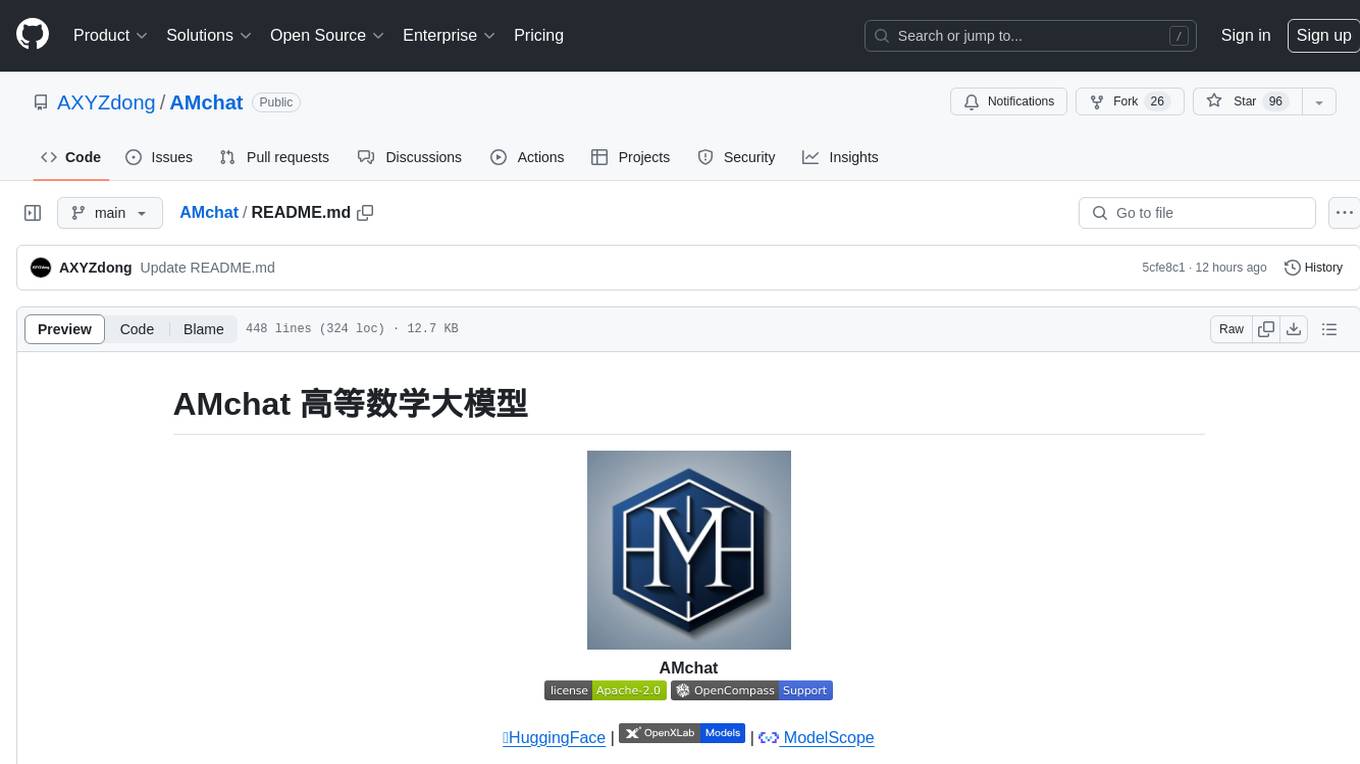Focus the Search or jump to field
The width and height of the screenshot is (1360, 764).
click(x=1032, y=36)
